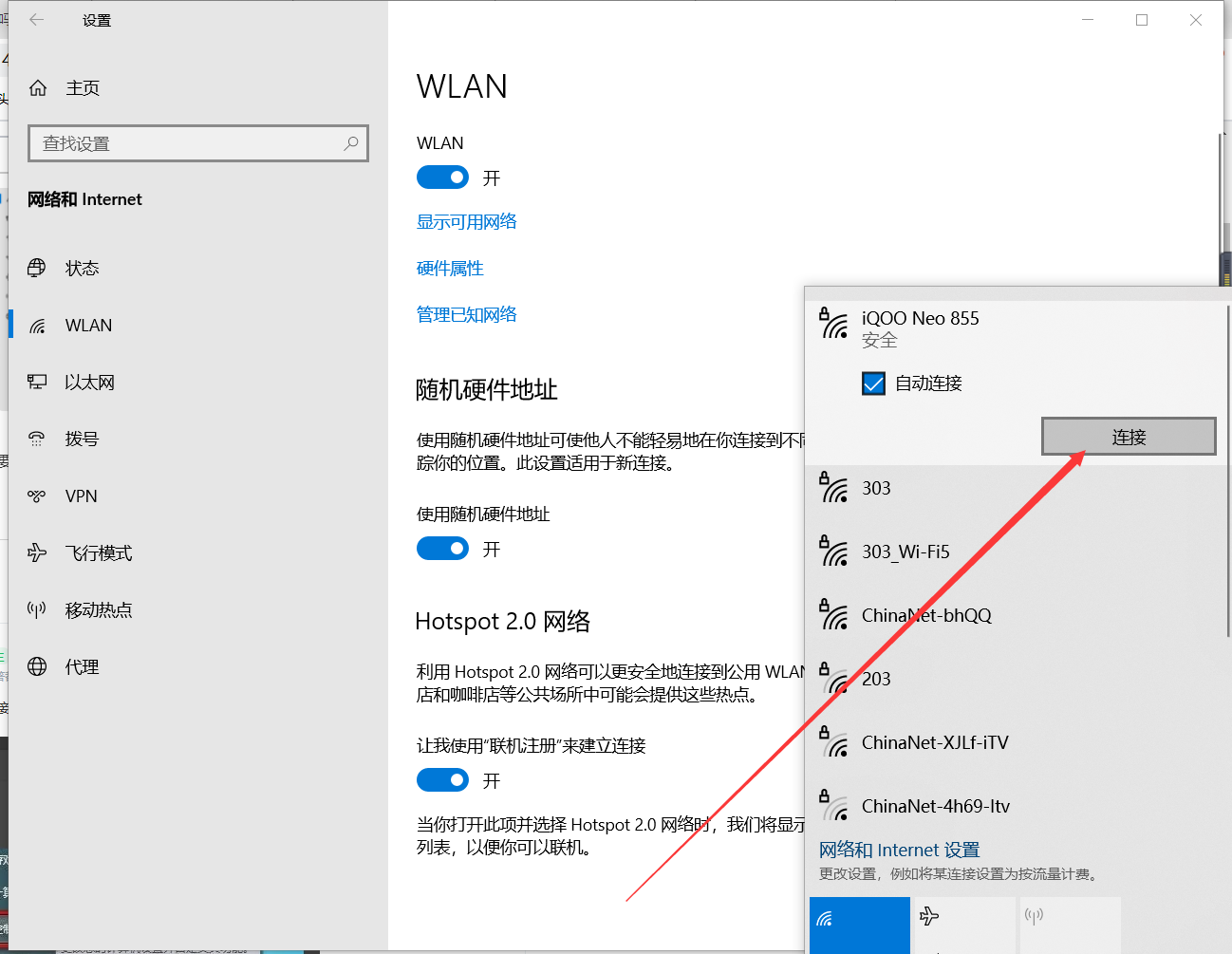Disable the random hardware address toggle
The width and height of the screenshot is (1232, 954).
442,549
